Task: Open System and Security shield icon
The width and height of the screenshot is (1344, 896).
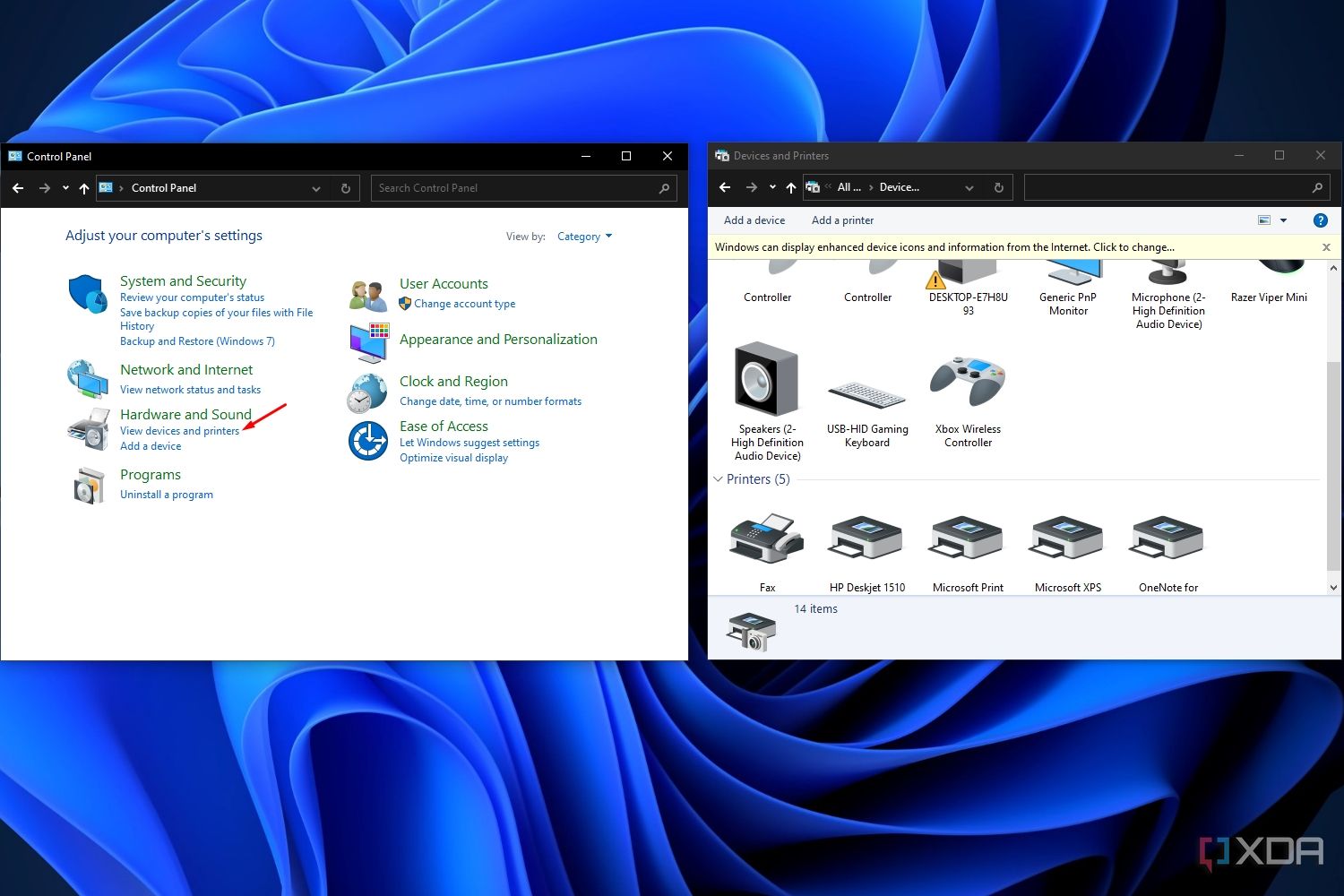Action: click(x=88, y=294)
